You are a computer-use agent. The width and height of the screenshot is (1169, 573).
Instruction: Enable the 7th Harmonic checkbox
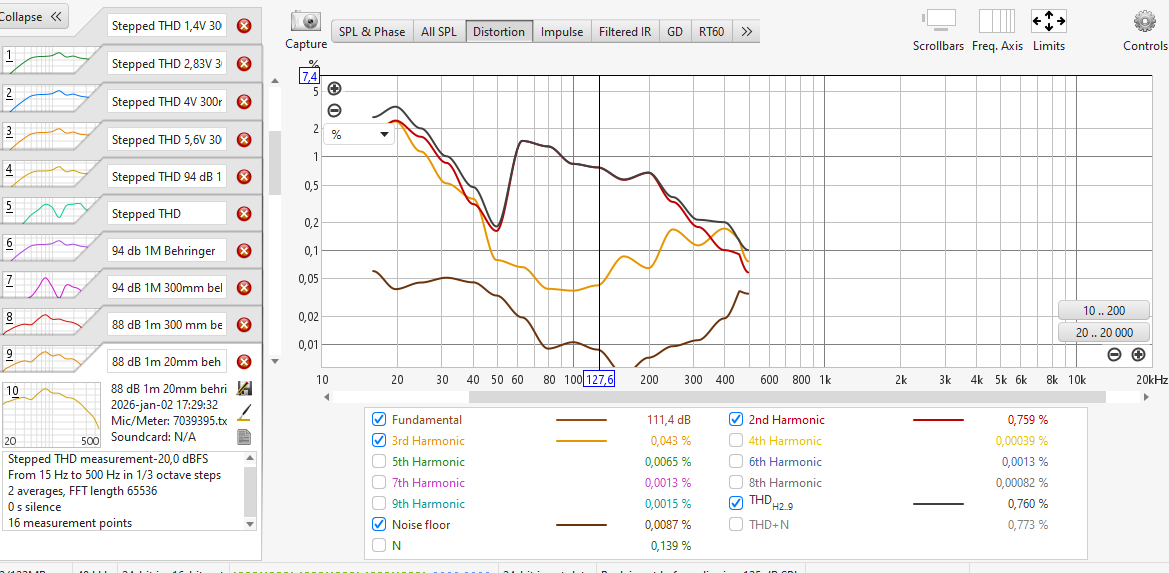(x=379, y=482)
